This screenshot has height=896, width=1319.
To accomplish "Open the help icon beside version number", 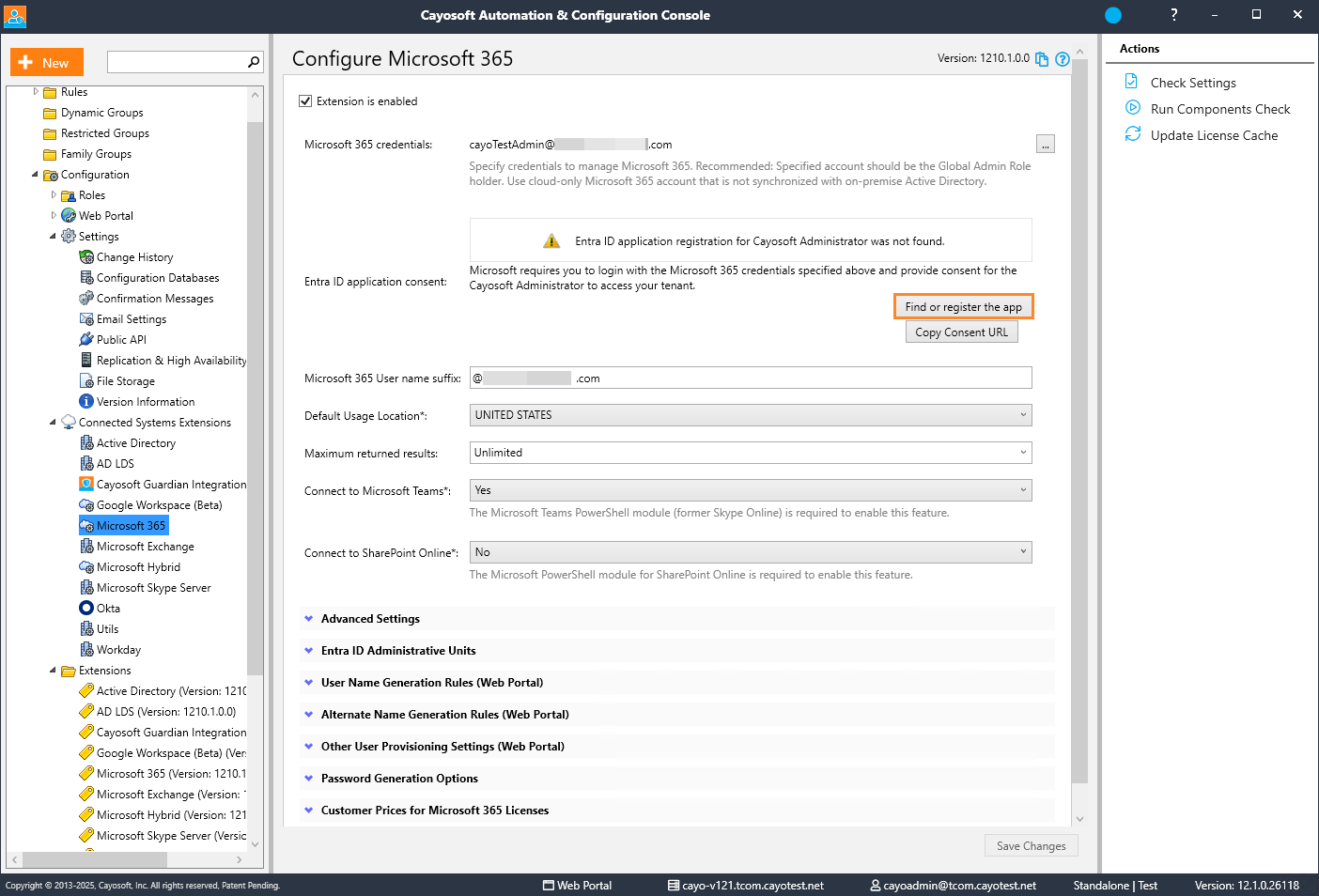I will click(x=1063, y=59).
